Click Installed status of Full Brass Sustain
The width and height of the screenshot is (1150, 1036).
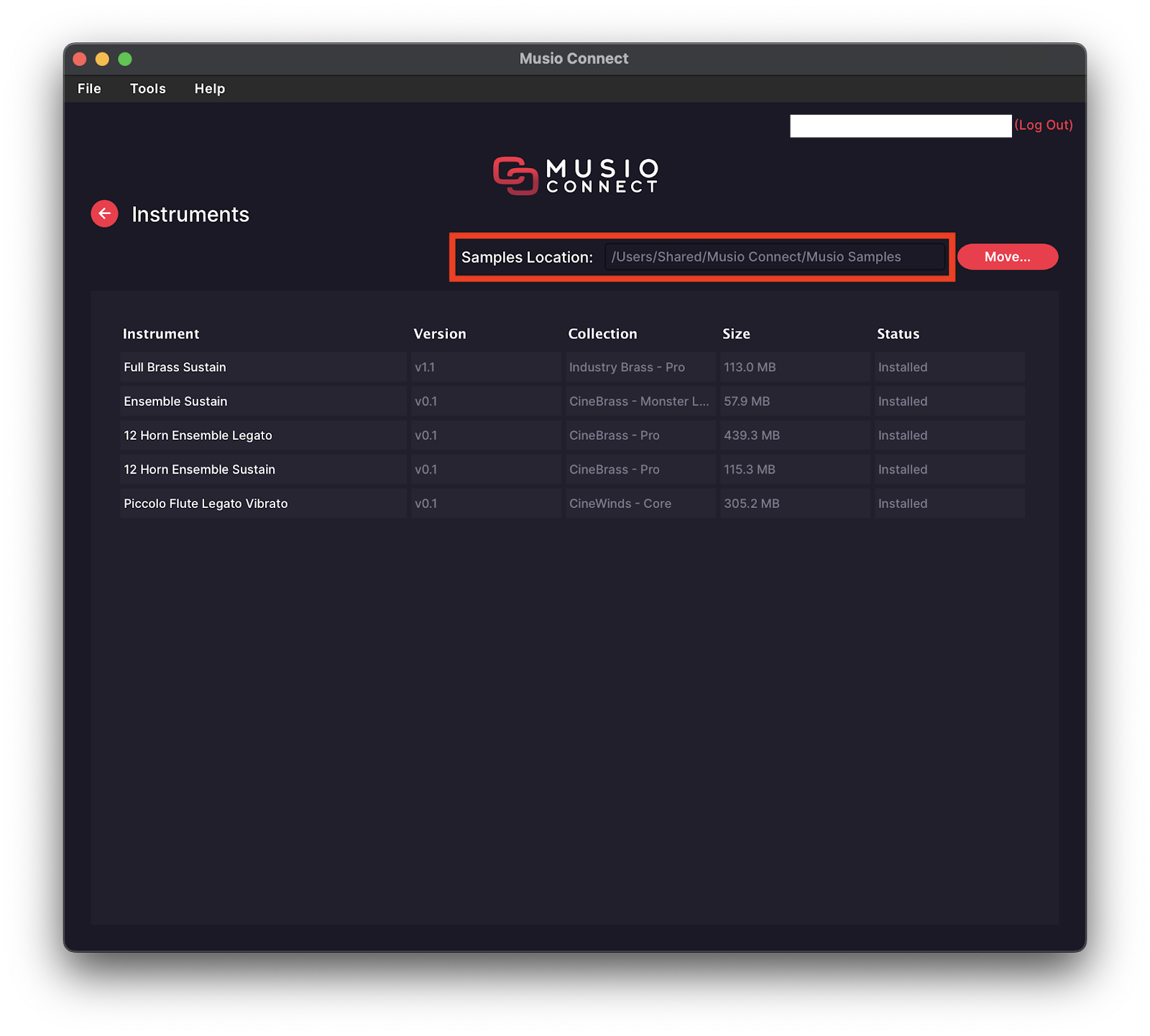click(x=949, y=367)
